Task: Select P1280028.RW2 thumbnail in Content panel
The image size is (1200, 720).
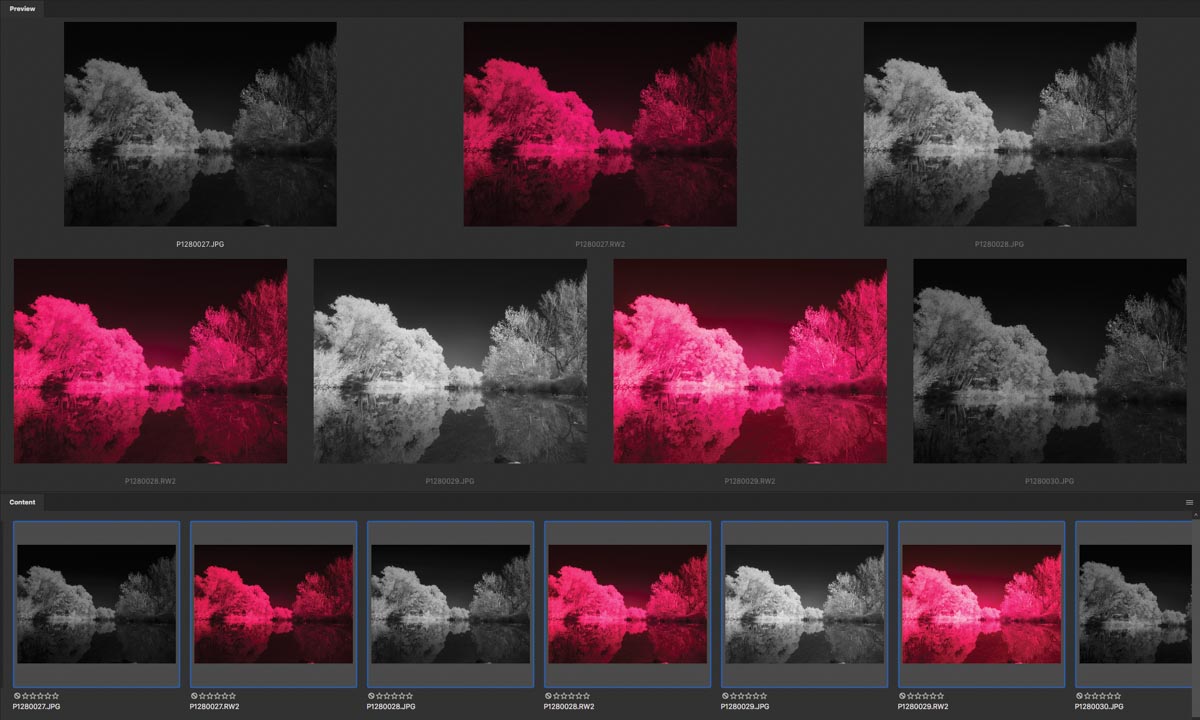Action: 627,604
